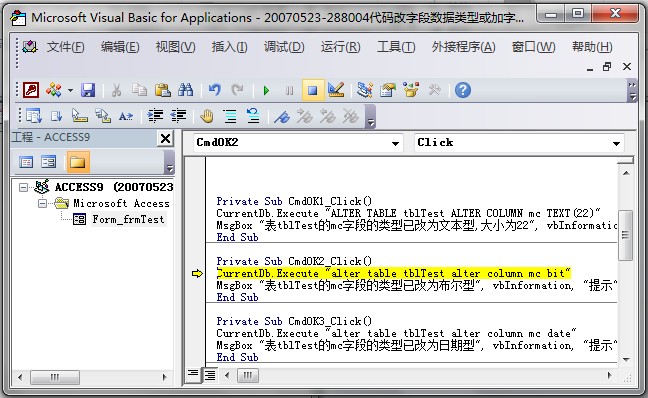648x398 pixels.
Task: Click the Redo arrow icon
Action: tap(237, 90)
